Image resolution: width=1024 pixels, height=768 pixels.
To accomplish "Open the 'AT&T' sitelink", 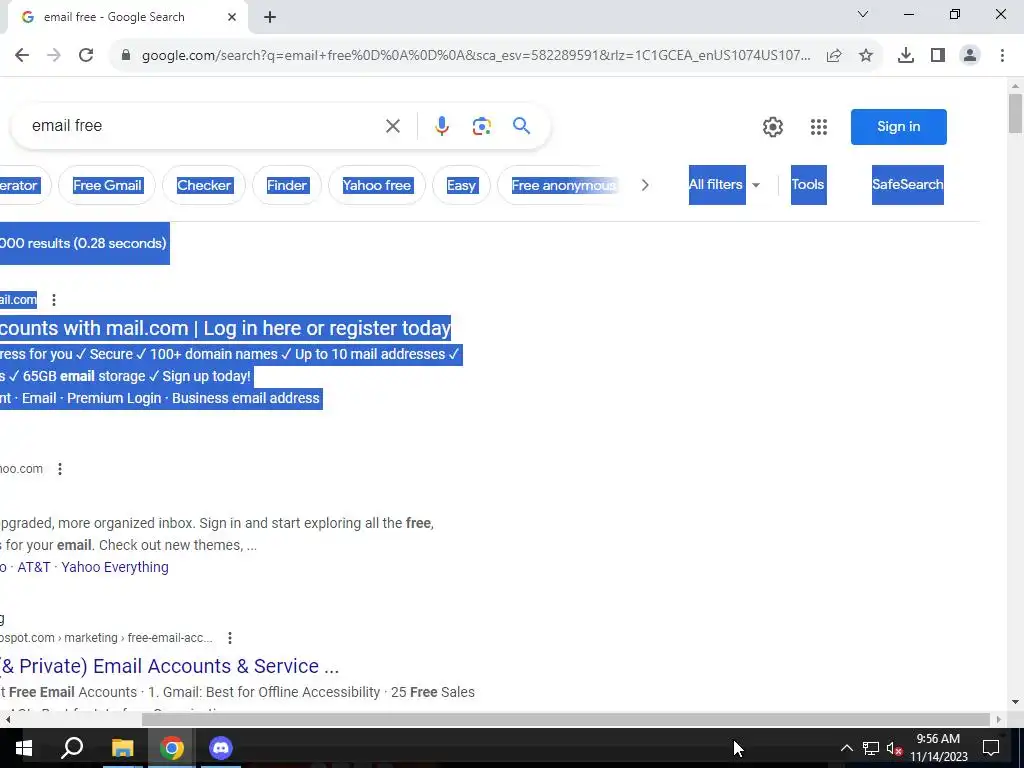I will point(33,567).
